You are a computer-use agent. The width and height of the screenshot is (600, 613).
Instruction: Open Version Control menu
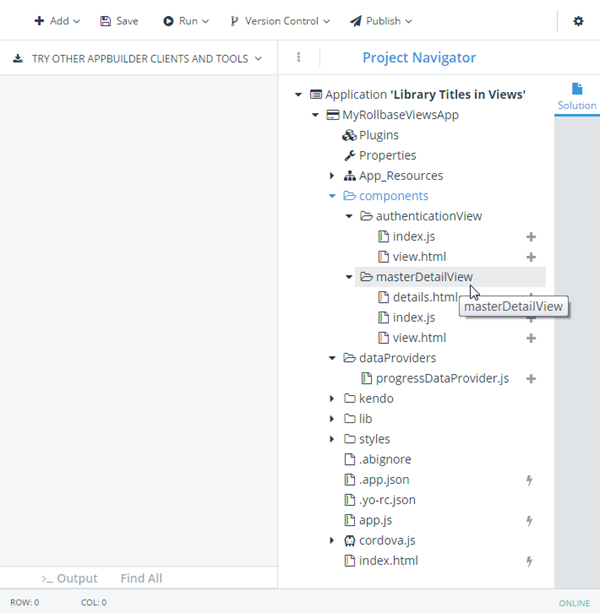click(280, 21)
